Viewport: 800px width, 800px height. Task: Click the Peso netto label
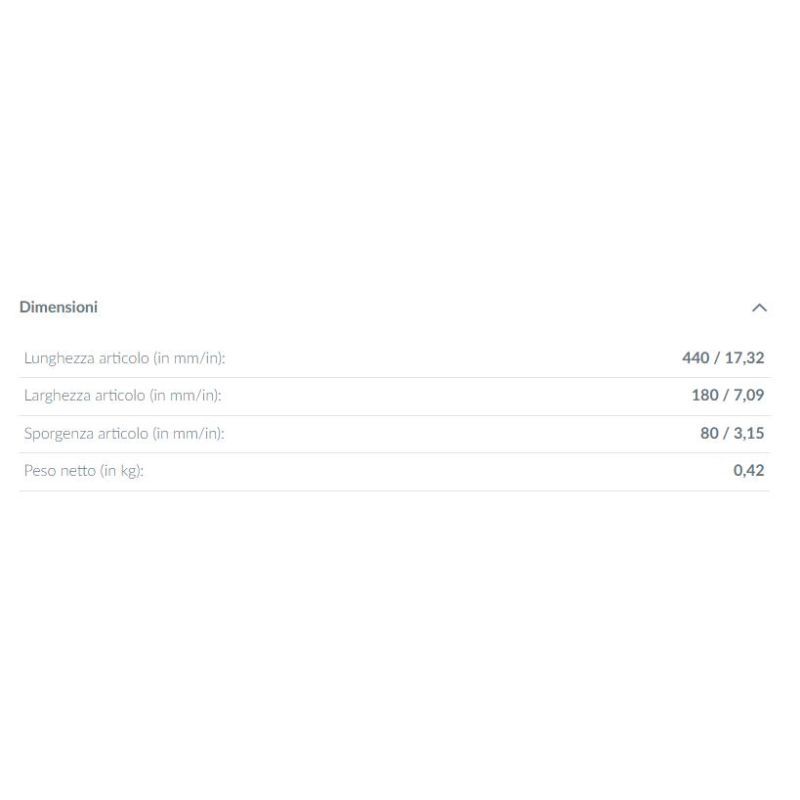(x=60, y=471)
